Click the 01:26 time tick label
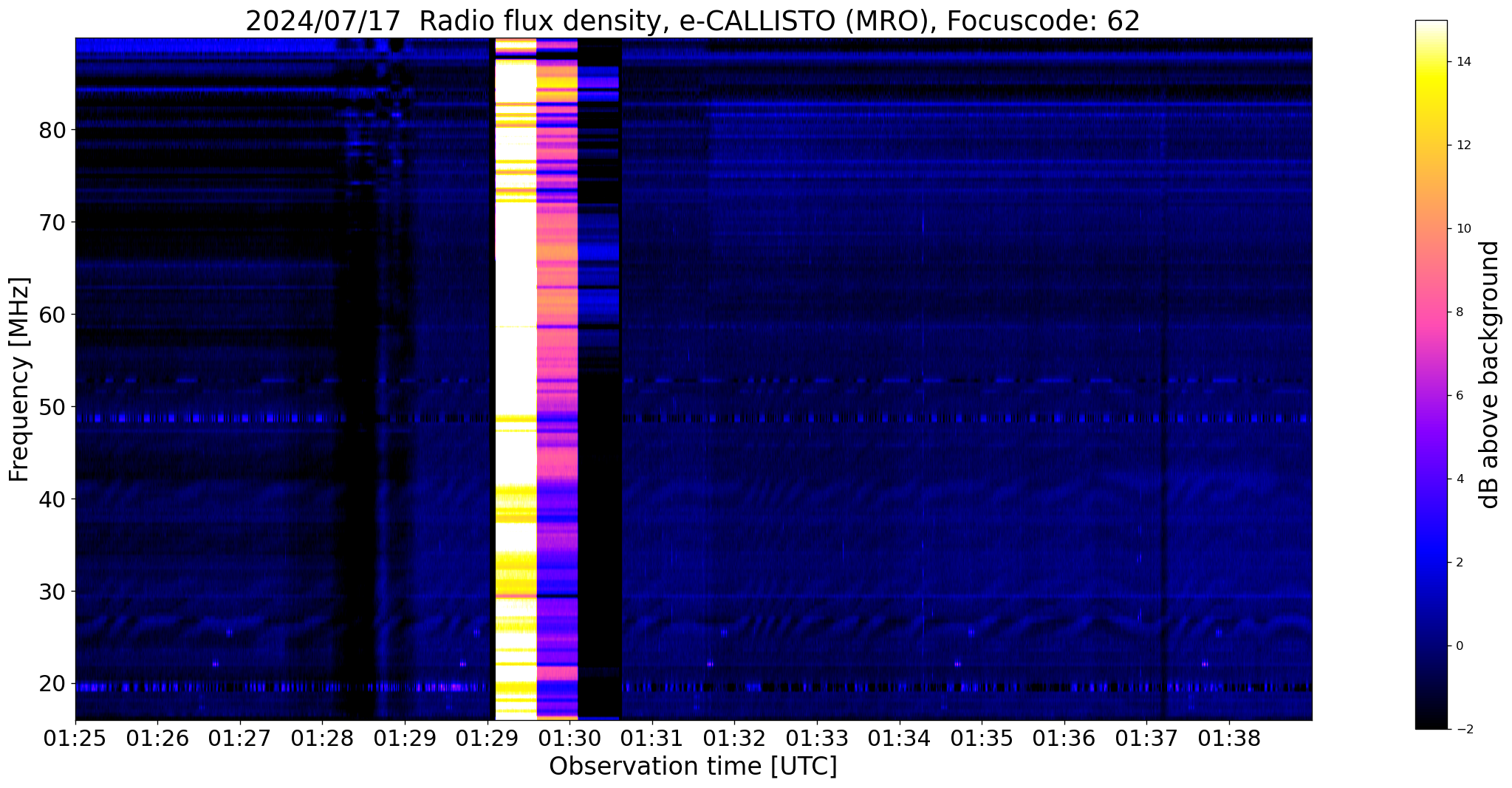 click(x=157, y=738)
